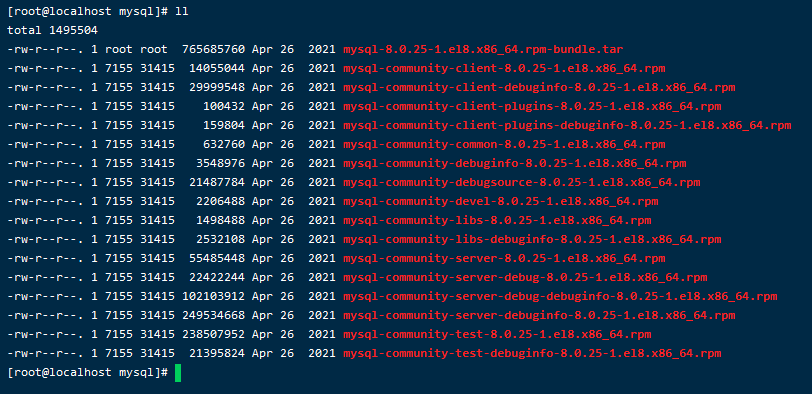This screenshot has height=394, width=812.
Task: Select mysql-community-server-debug-debuginfo rpm filename
Action: (560, 297)
